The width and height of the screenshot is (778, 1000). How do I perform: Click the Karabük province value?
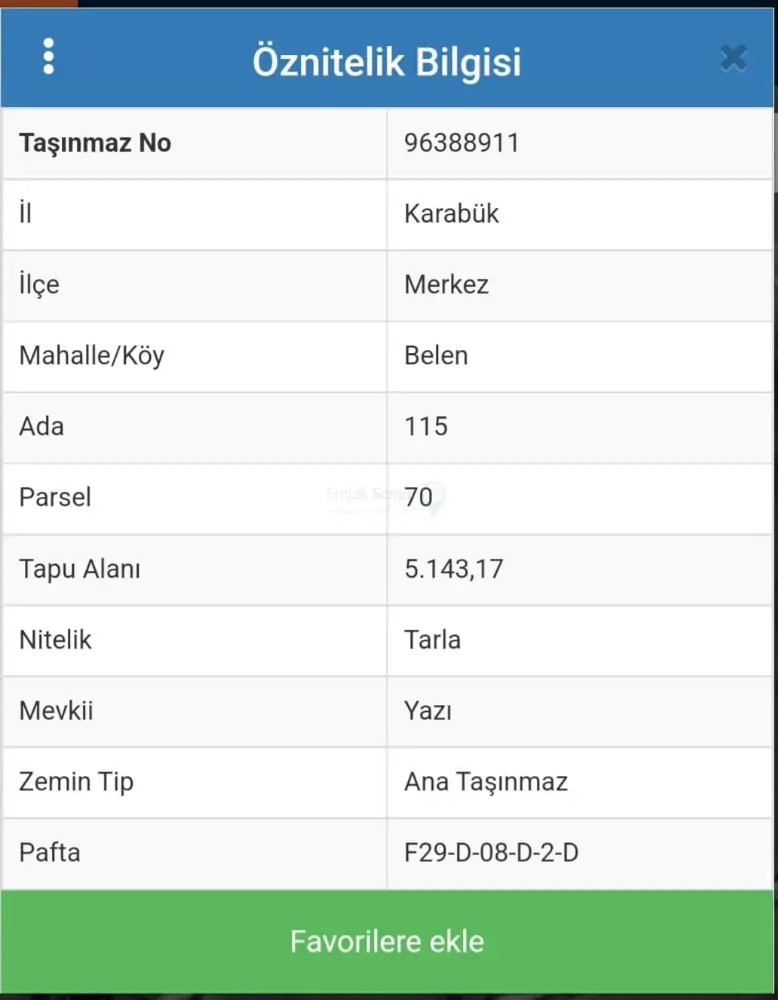pos(451,214)
